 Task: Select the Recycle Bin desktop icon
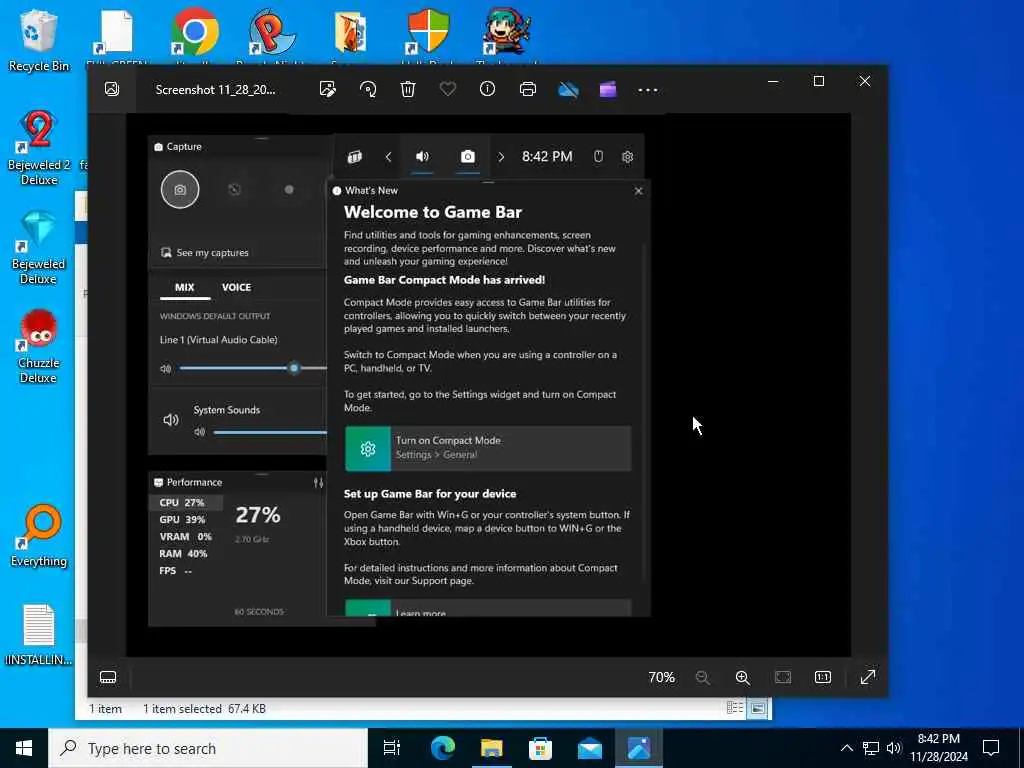coord(39,40)
